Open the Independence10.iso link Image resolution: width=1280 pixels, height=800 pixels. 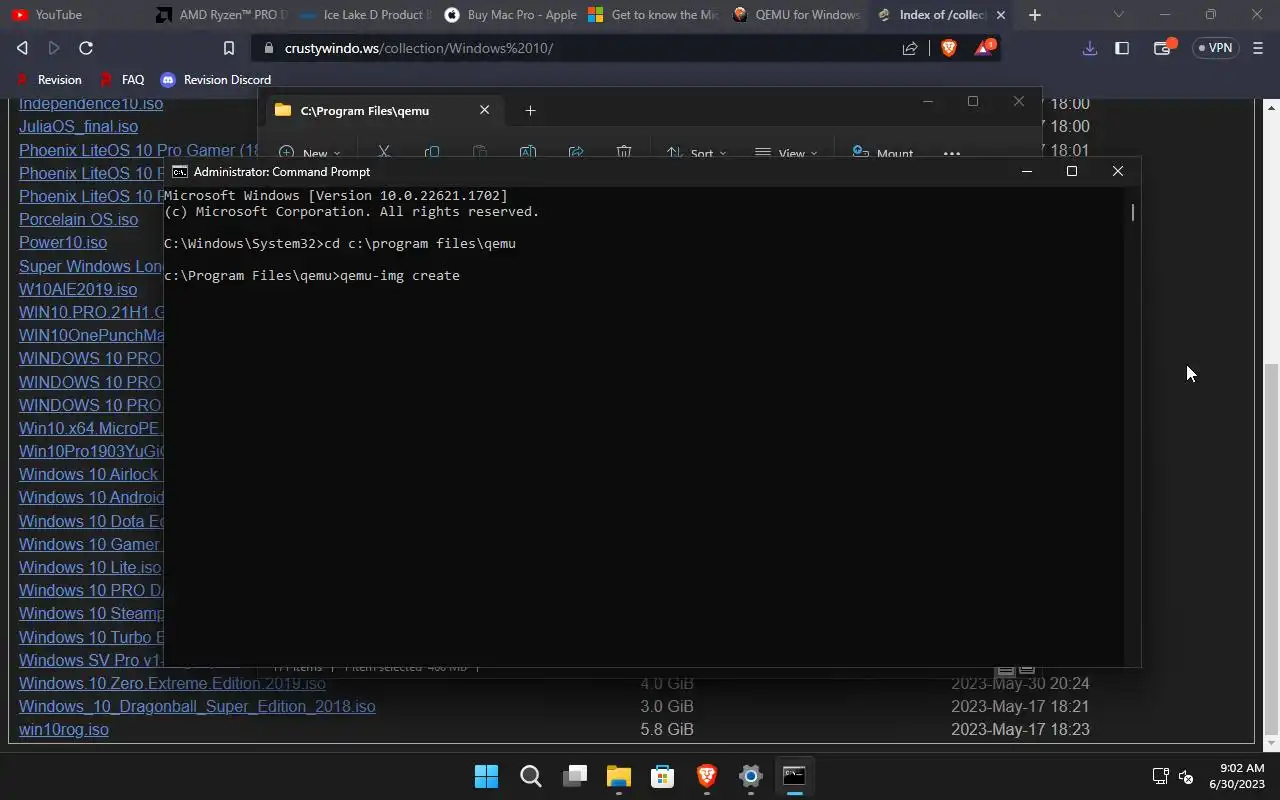coord(91,104)
